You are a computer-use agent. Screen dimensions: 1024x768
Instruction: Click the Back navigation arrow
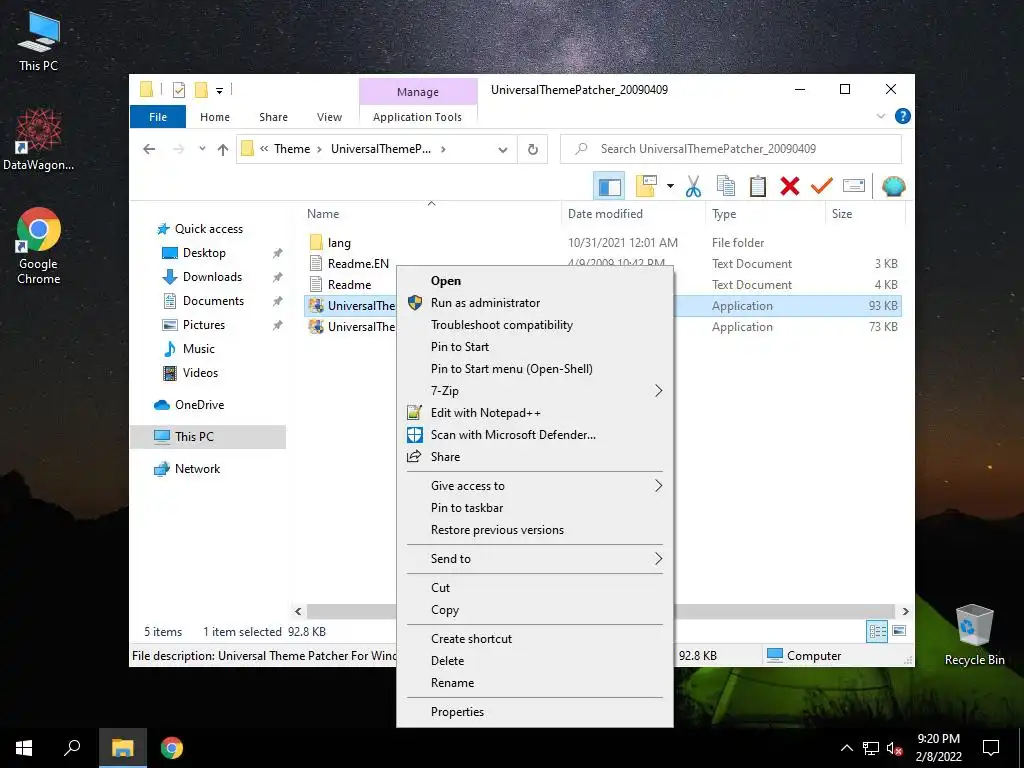click(x=149, y=149)
